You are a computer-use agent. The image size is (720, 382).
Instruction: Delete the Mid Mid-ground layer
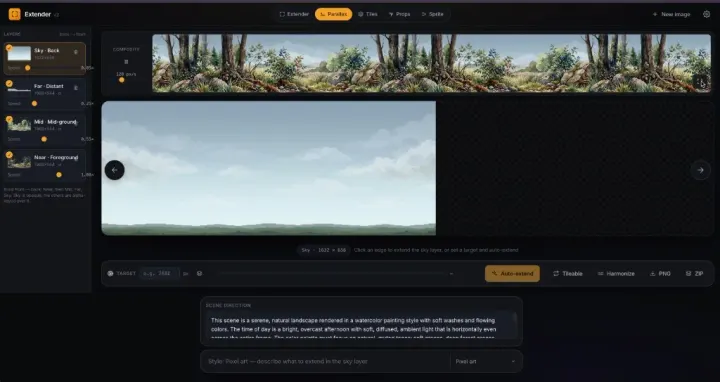[x=76, y=123]
